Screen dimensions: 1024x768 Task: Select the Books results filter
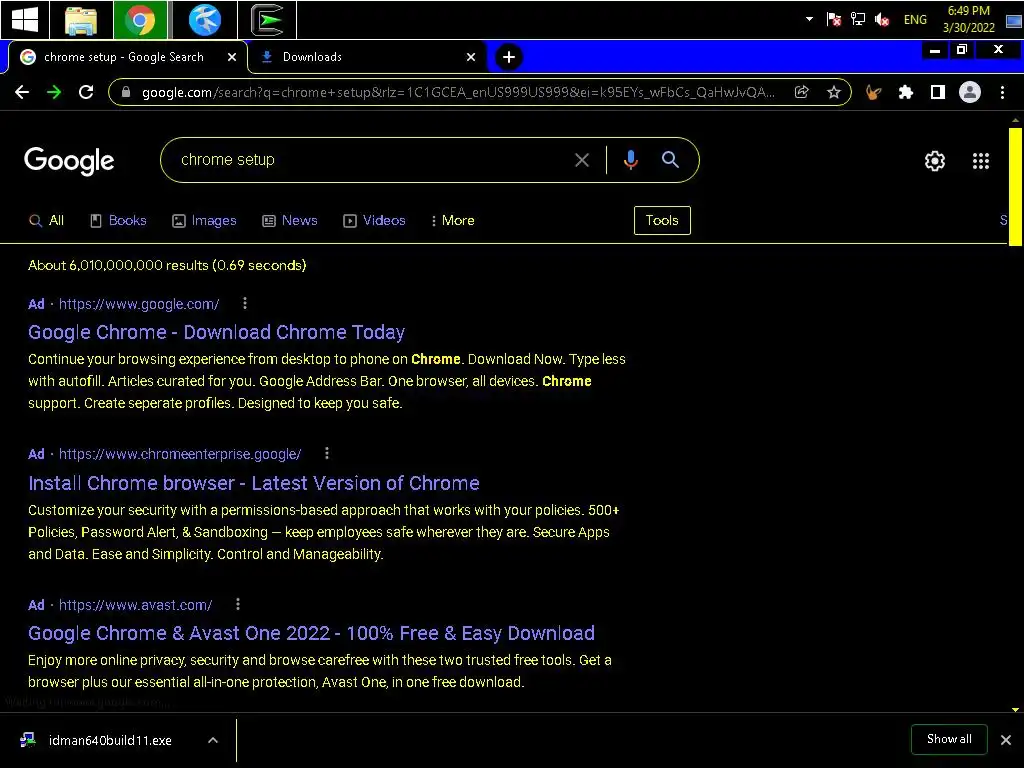(x=118, y=221)
